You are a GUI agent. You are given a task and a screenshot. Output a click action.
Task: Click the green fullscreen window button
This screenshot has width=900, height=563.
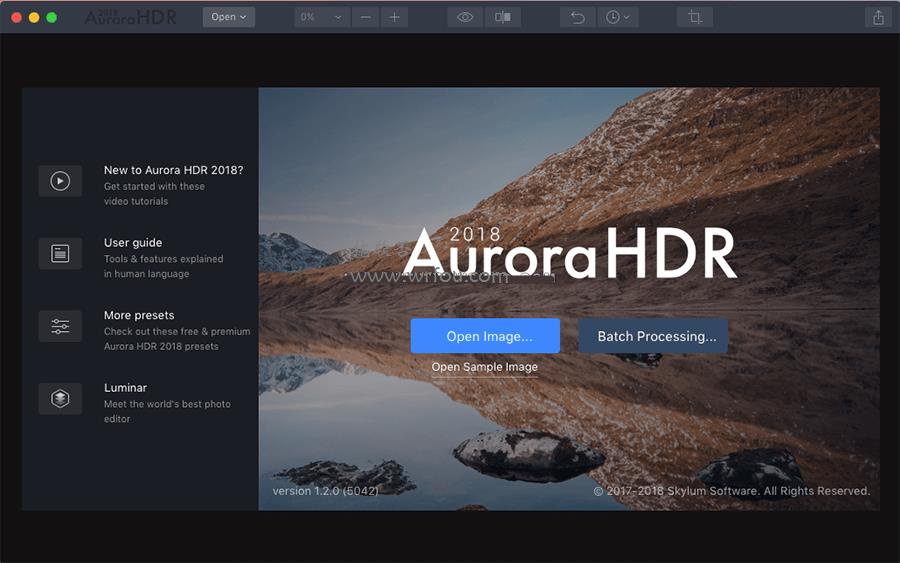tap(52, 18)
